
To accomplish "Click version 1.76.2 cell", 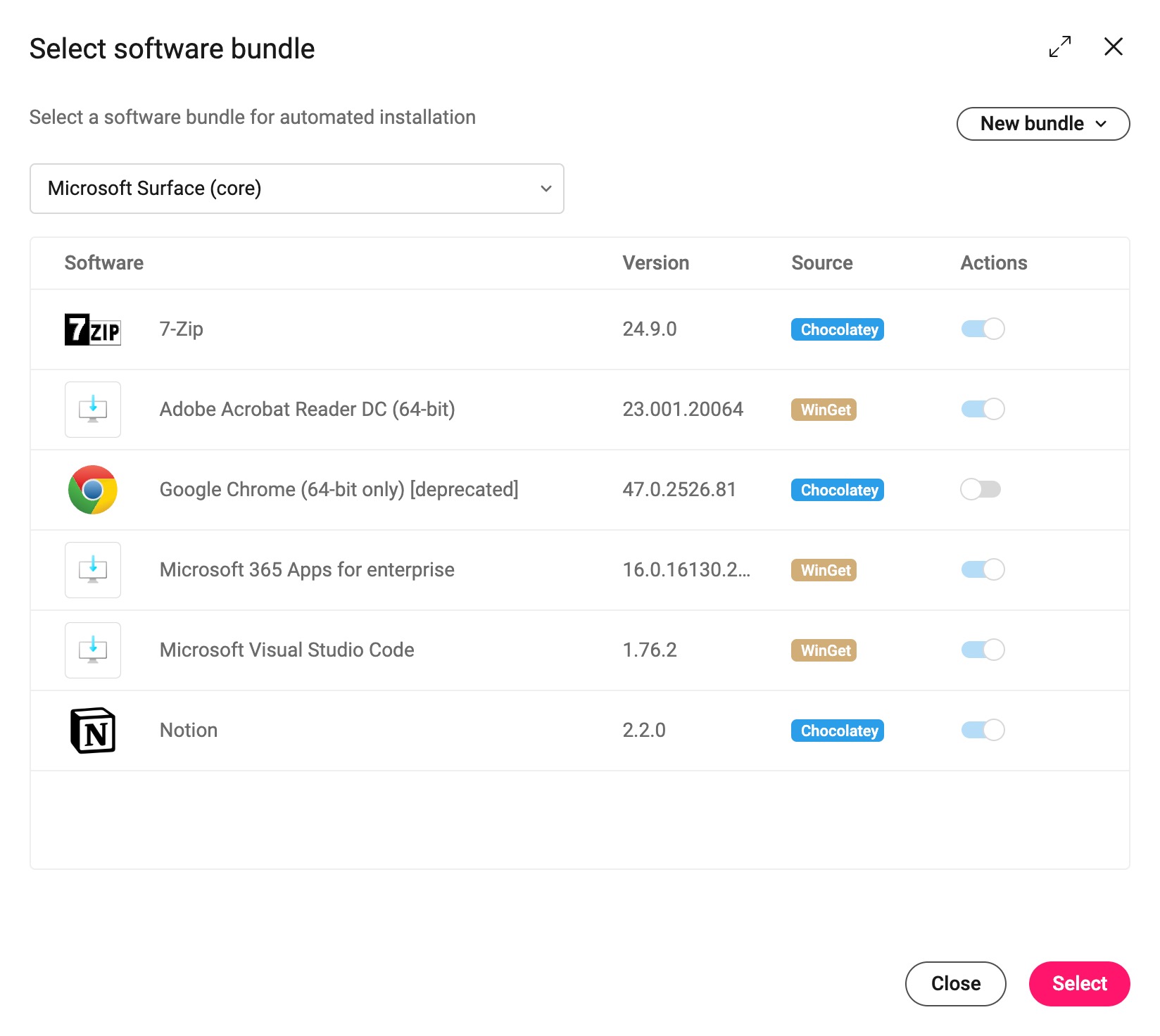I will [x=650, y=650].
